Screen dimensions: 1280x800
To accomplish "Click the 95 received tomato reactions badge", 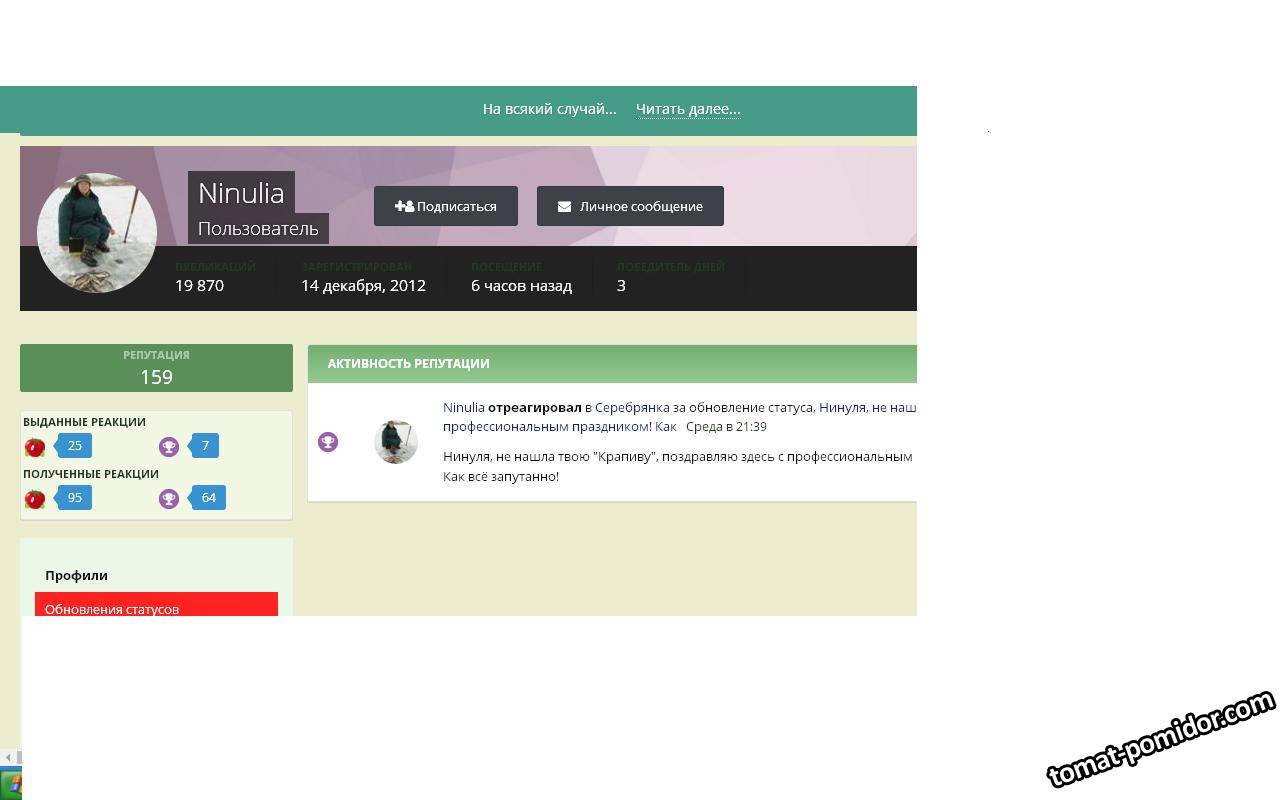I will pos(75,498).
